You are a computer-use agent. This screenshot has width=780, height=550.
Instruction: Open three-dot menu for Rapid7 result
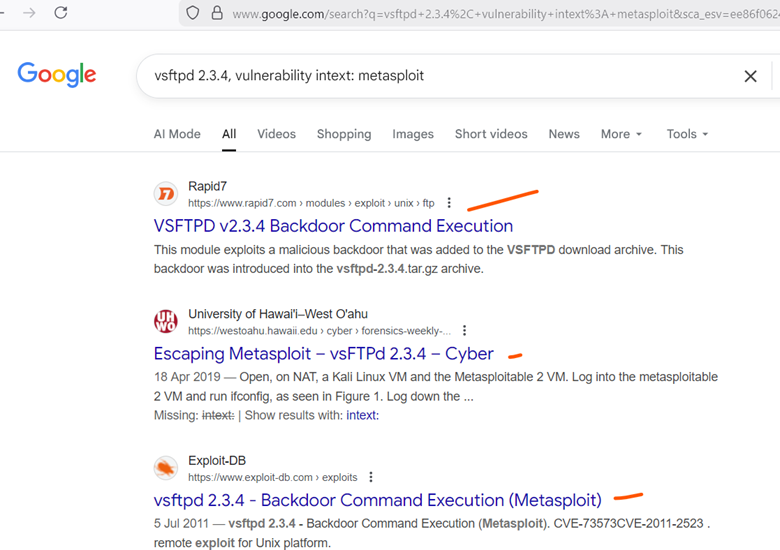[x=449, y=203]
